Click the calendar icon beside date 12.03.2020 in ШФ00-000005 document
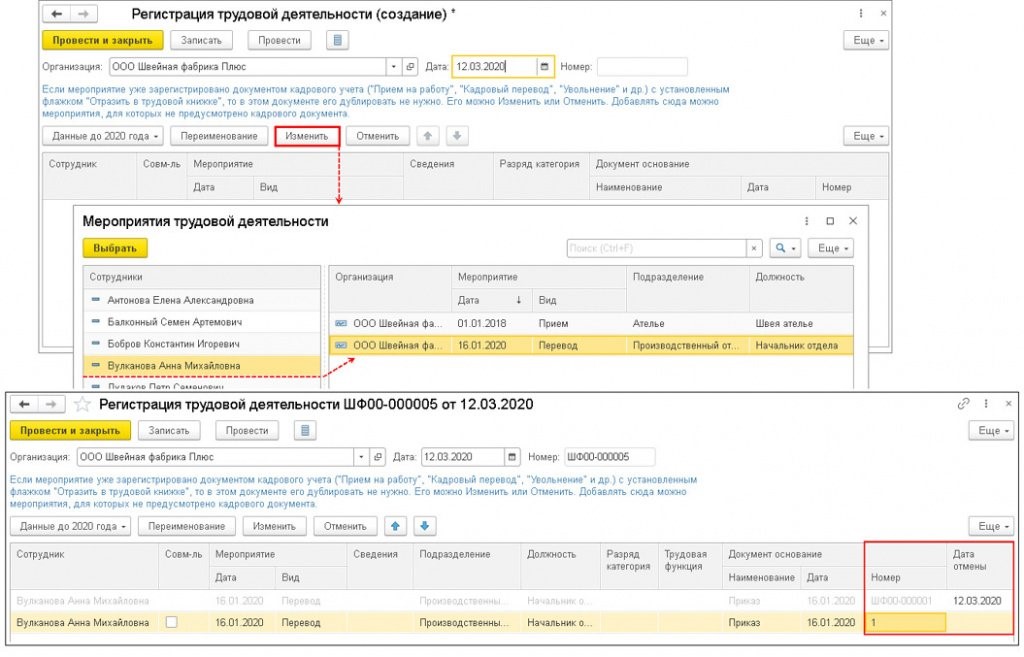The height and width of the screenshot is (657, 1024). pos(513,457)
